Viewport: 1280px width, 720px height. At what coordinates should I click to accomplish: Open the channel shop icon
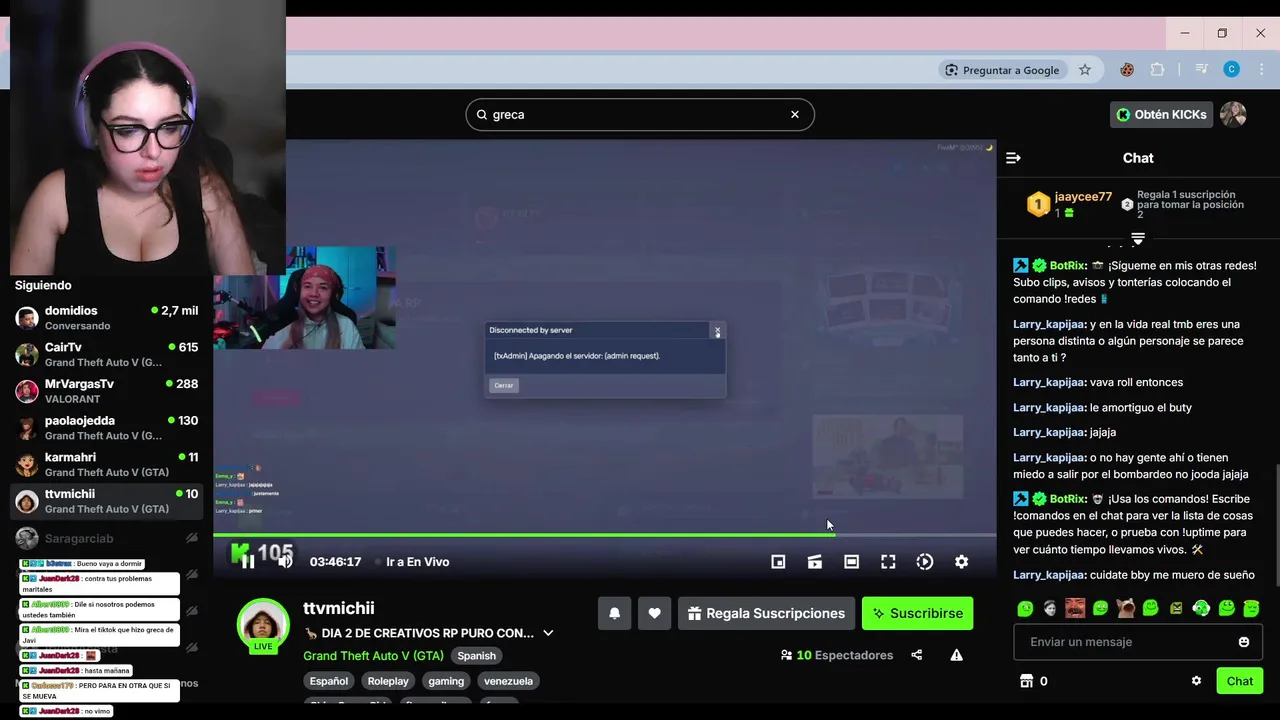[x=1026, y=681]
